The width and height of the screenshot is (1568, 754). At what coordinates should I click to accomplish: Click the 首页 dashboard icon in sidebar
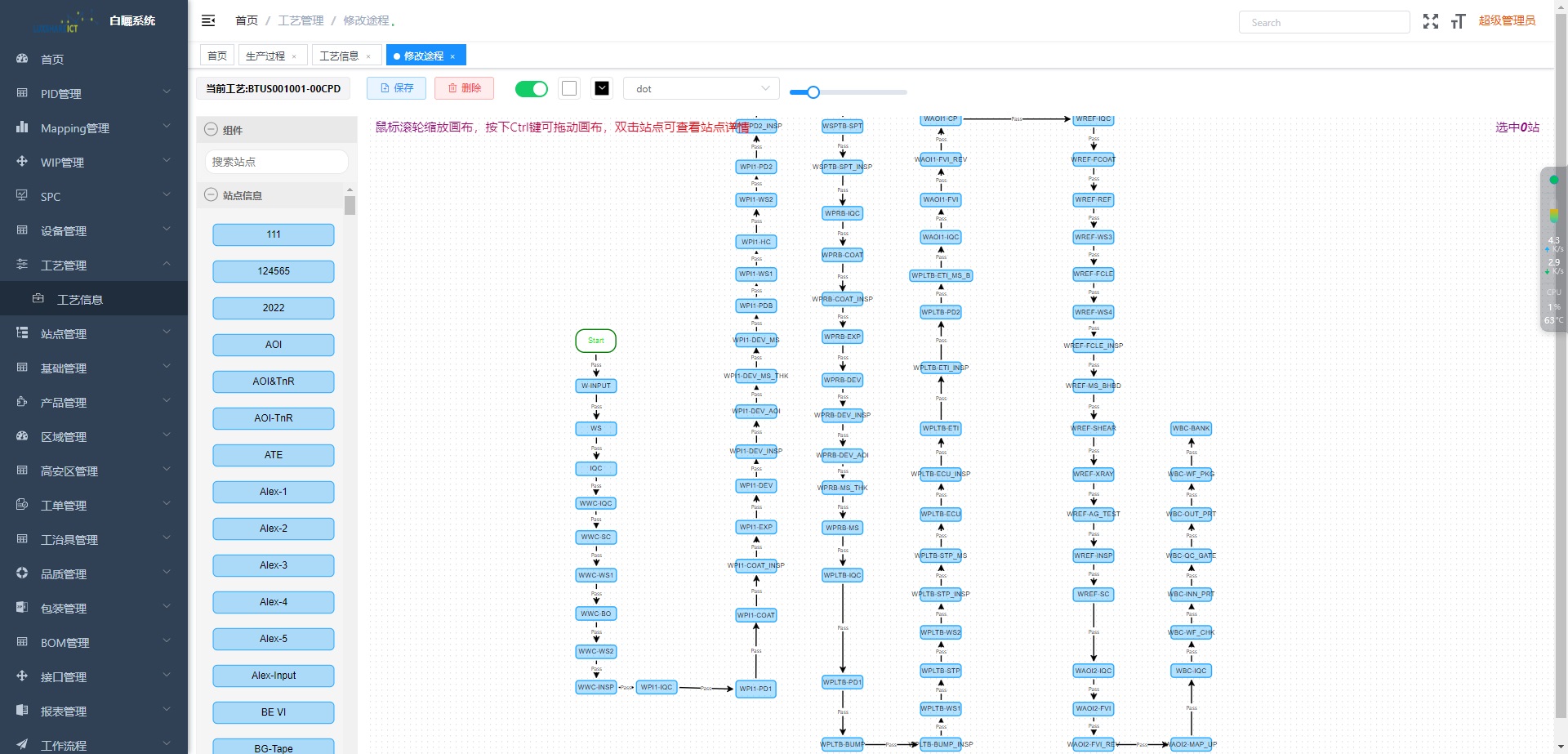tap(22, 59)
